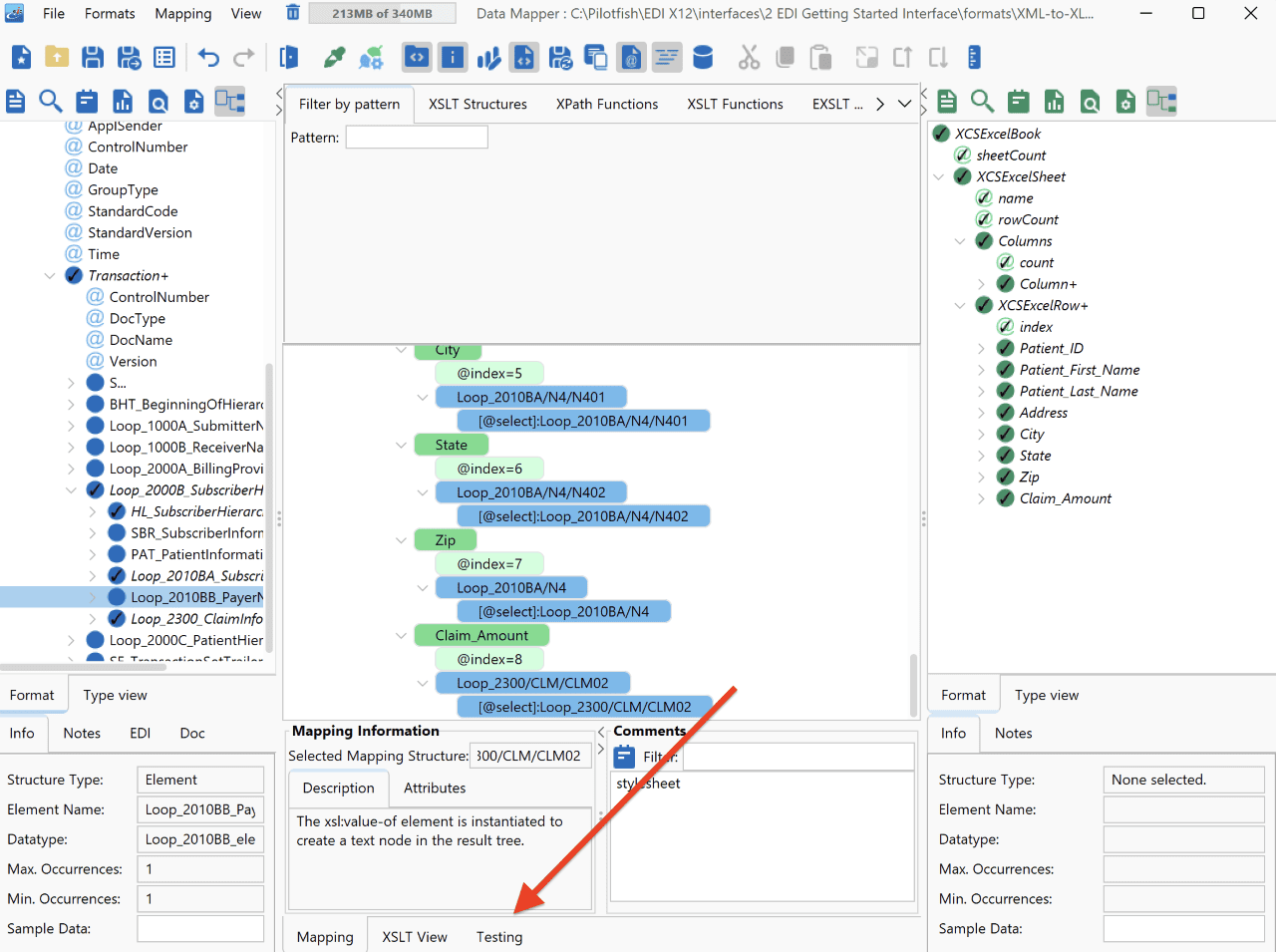This screenshot has width=1276, height=952.
Task: Click the blue database cylinder icon
Action: tap(703, 58)
